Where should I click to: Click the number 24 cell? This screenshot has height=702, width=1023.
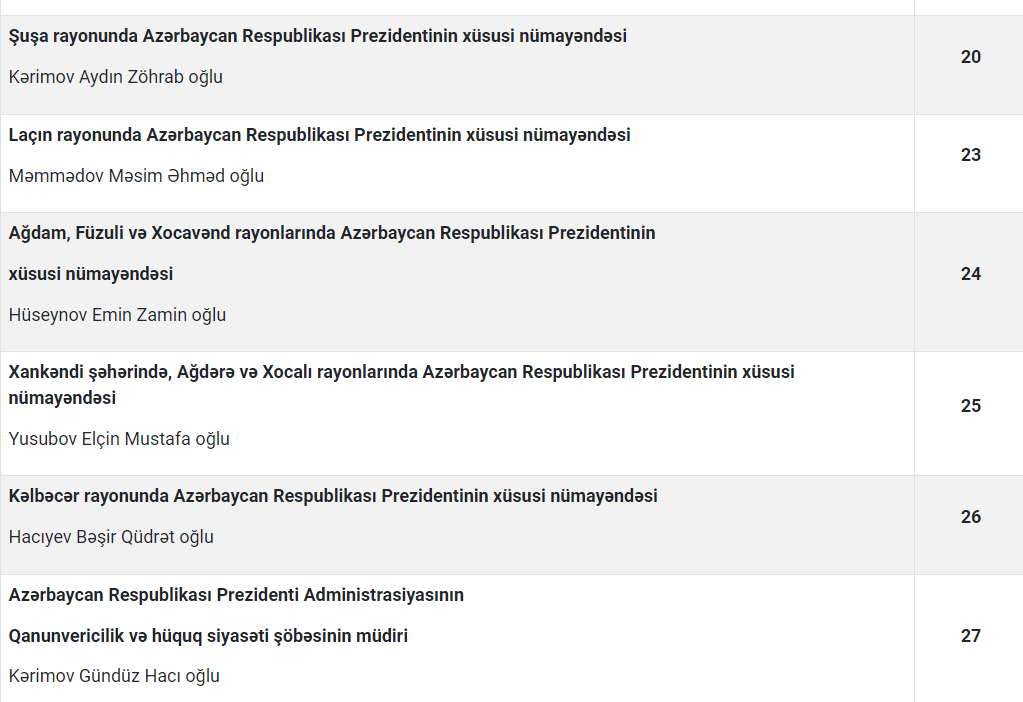(x=970, y=274)
